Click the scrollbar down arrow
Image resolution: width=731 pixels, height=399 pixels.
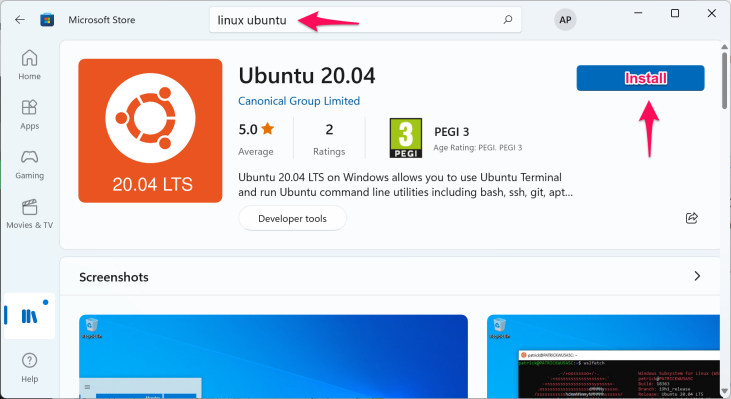724,392
